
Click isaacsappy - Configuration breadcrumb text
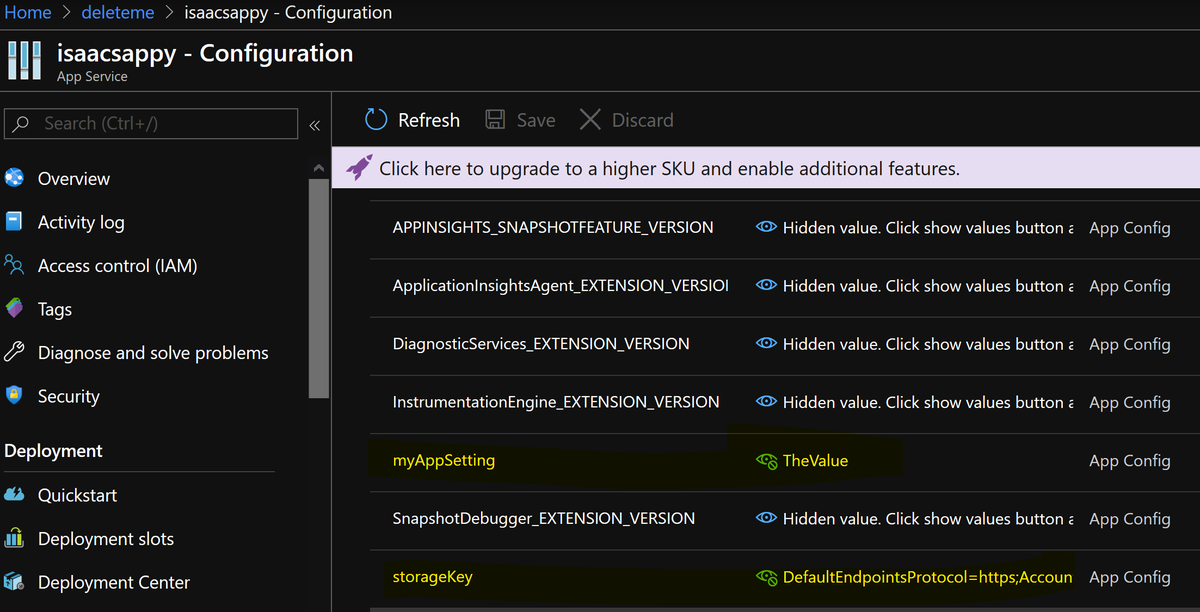[x=288, y=13]
